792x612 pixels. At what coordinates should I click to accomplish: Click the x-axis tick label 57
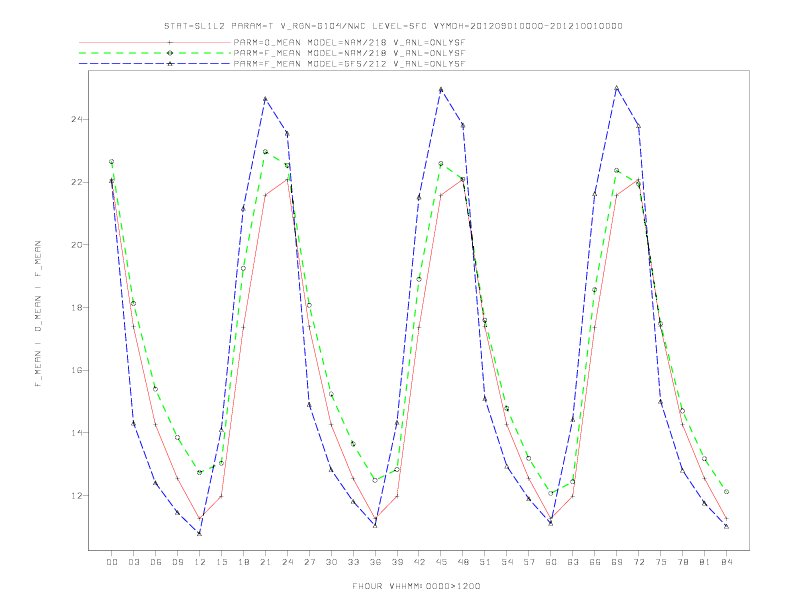(x=529, y=562)
